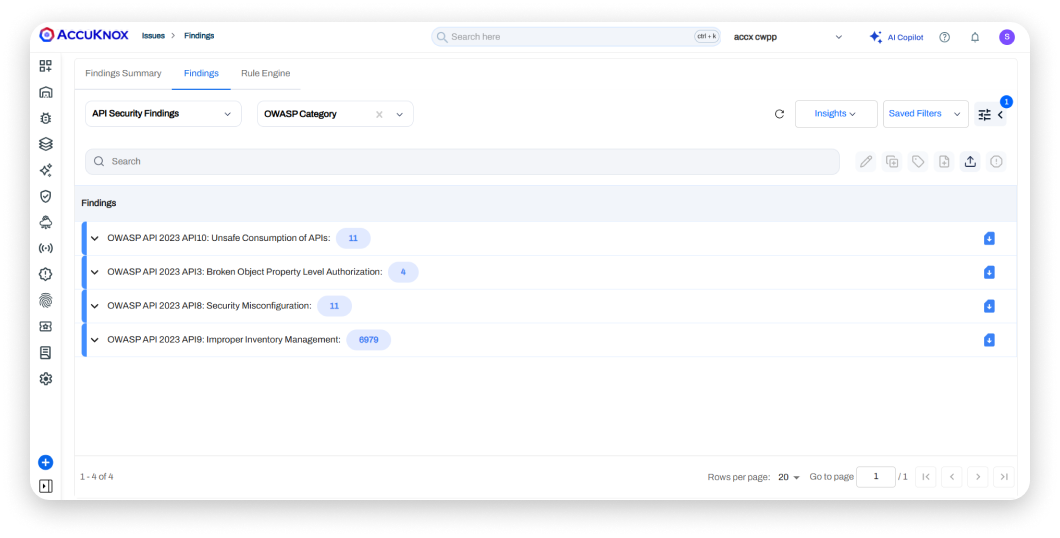The height and width of the screenshot is (538, 1060).
Task: Go to the next page
Action: click(978, 477)
